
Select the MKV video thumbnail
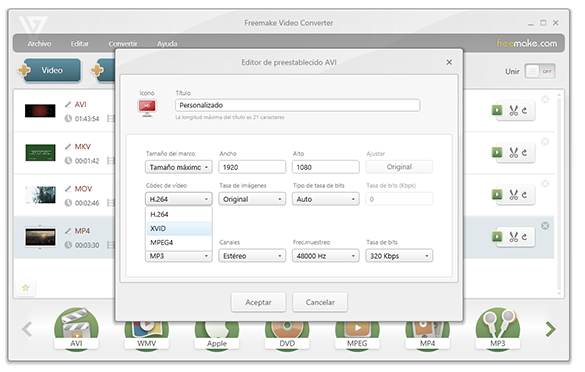[x=40, y=153]
